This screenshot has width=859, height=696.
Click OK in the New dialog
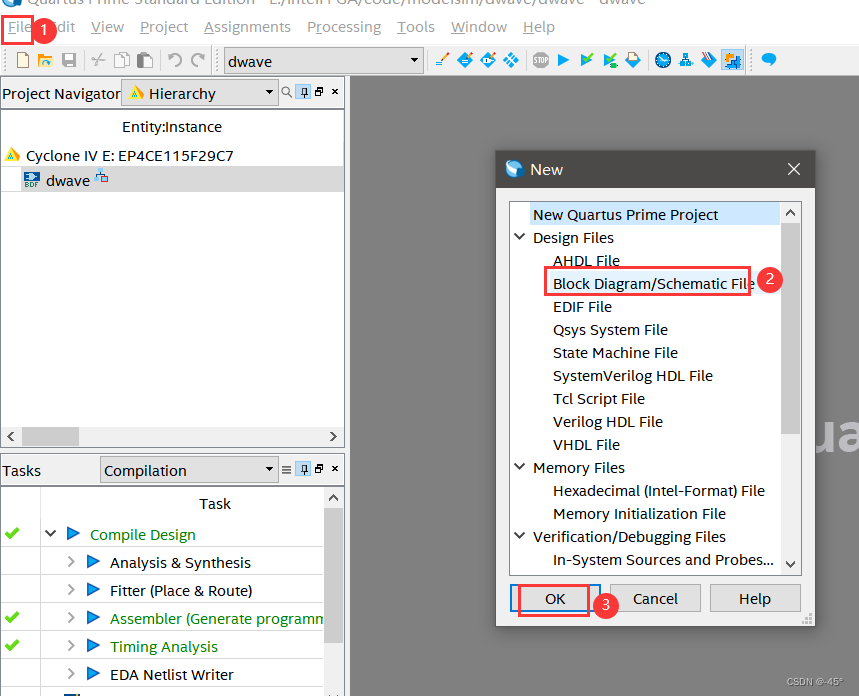tap(555, 598)
